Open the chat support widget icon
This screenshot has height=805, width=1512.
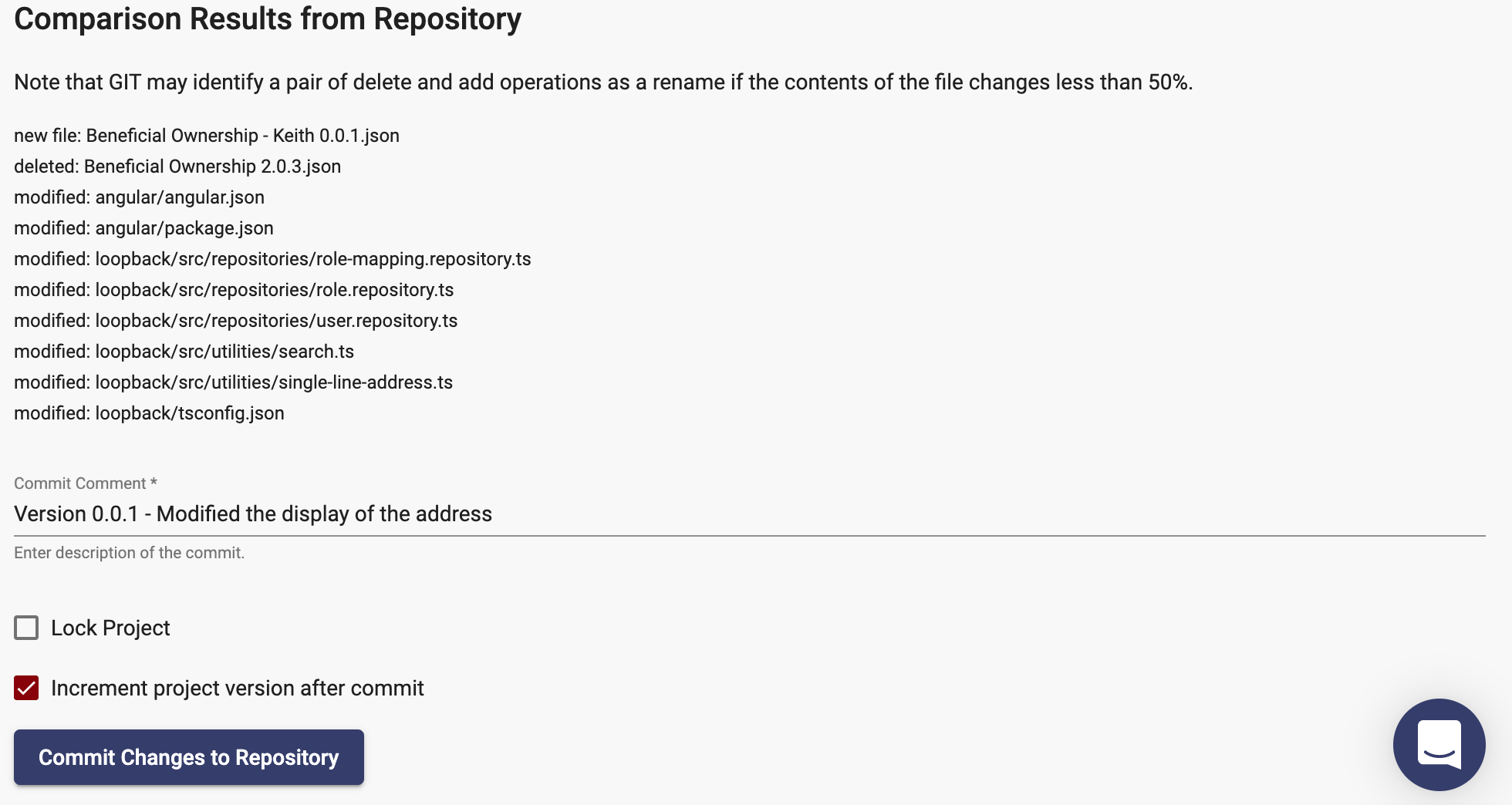point(1439,744)
